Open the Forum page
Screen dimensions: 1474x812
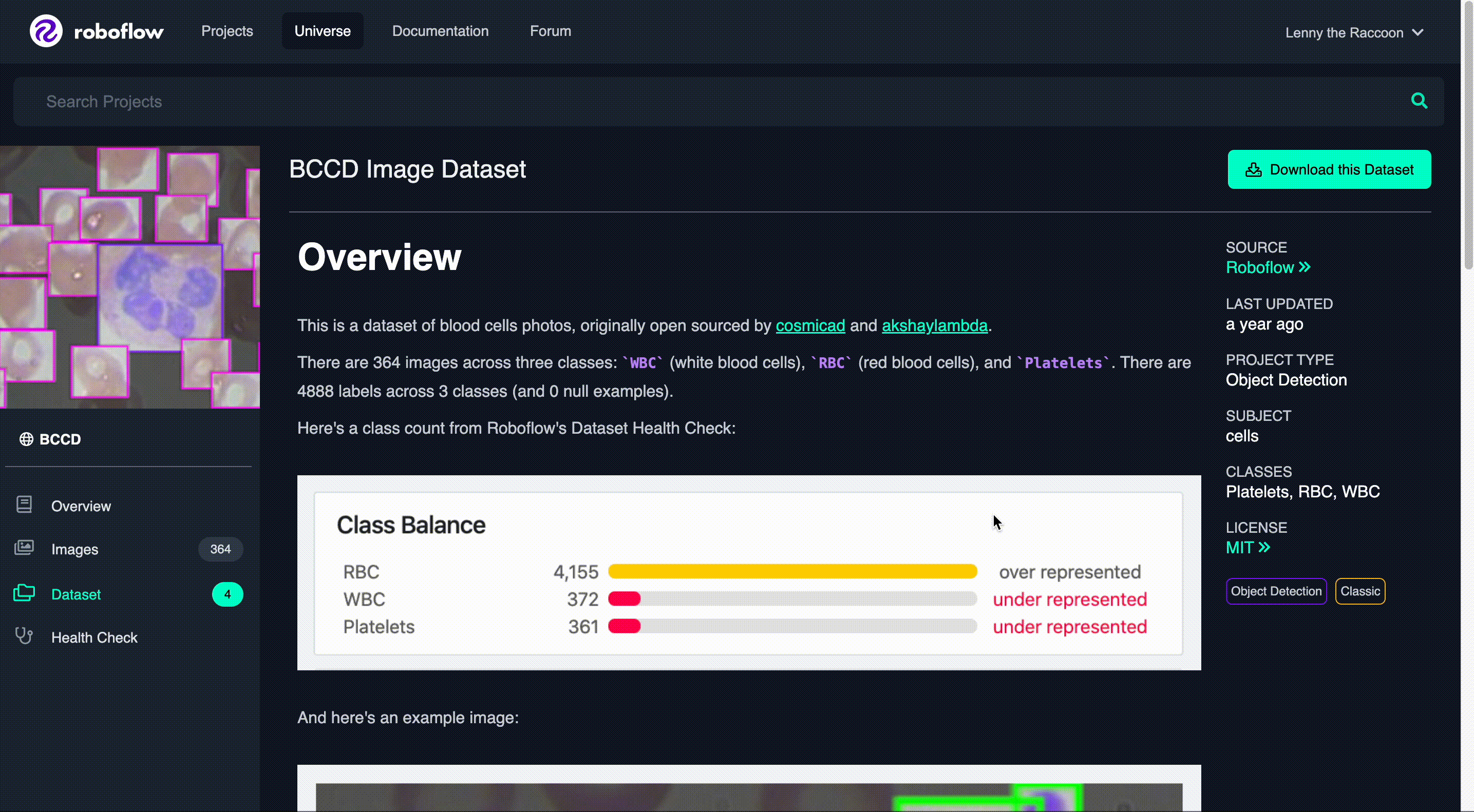pos(550,31)
